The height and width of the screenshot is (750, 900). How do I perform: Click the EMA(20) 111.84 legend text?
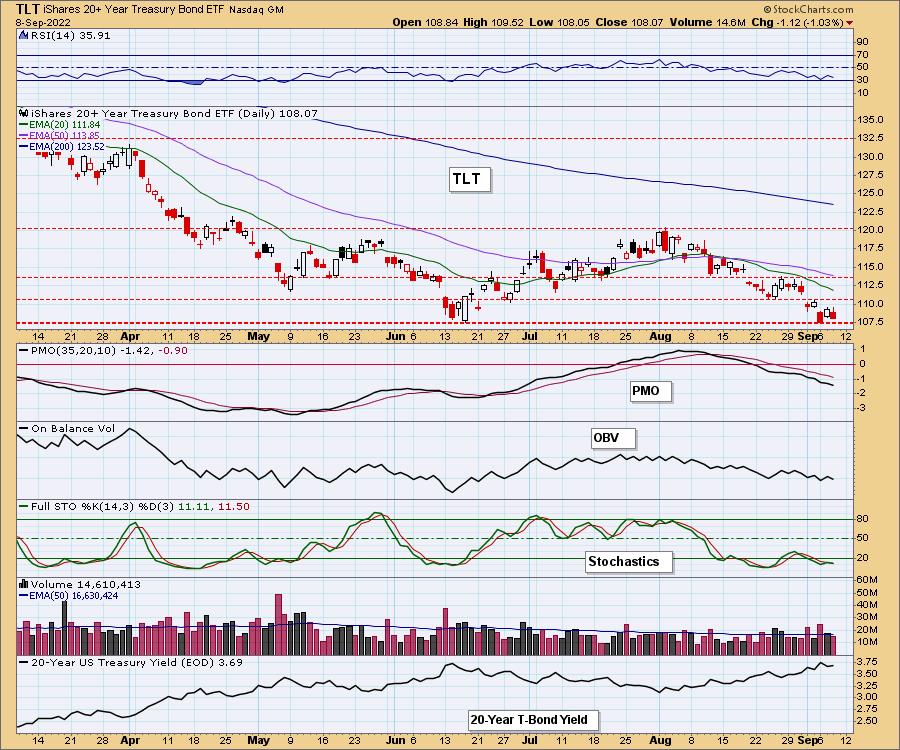[64, 125]
